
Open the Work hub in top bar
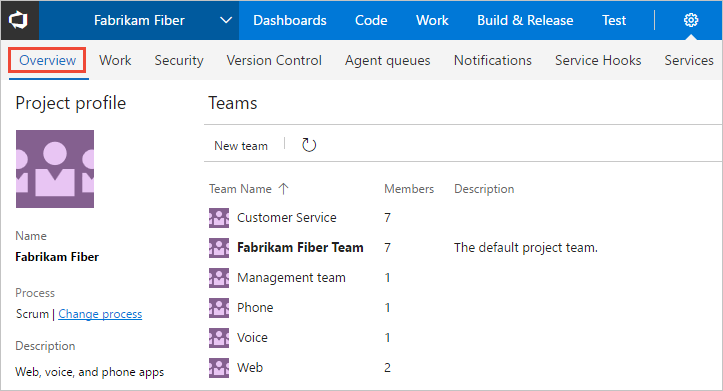click(432, 20)
